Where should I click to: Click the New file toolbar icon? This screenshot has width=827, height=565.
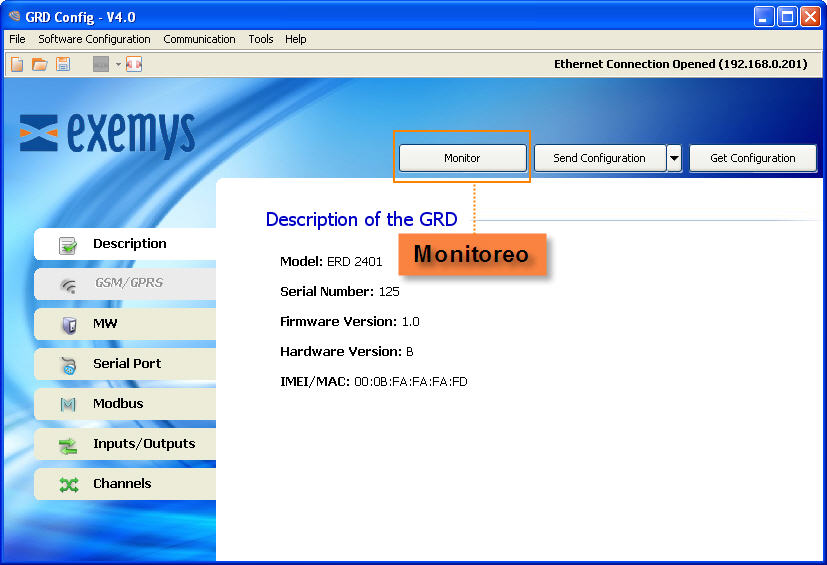[x=17, y=64]
